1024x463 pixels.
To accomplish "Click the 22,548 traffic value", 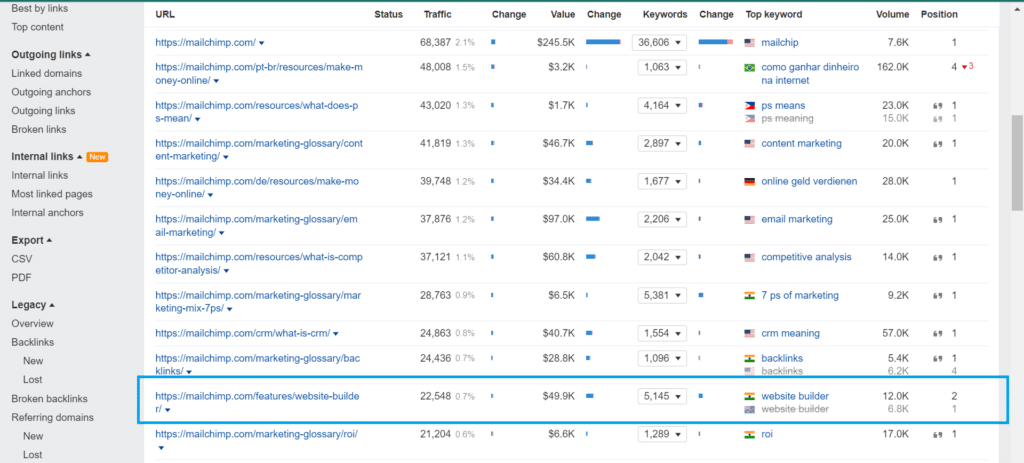I will [436, 396].
